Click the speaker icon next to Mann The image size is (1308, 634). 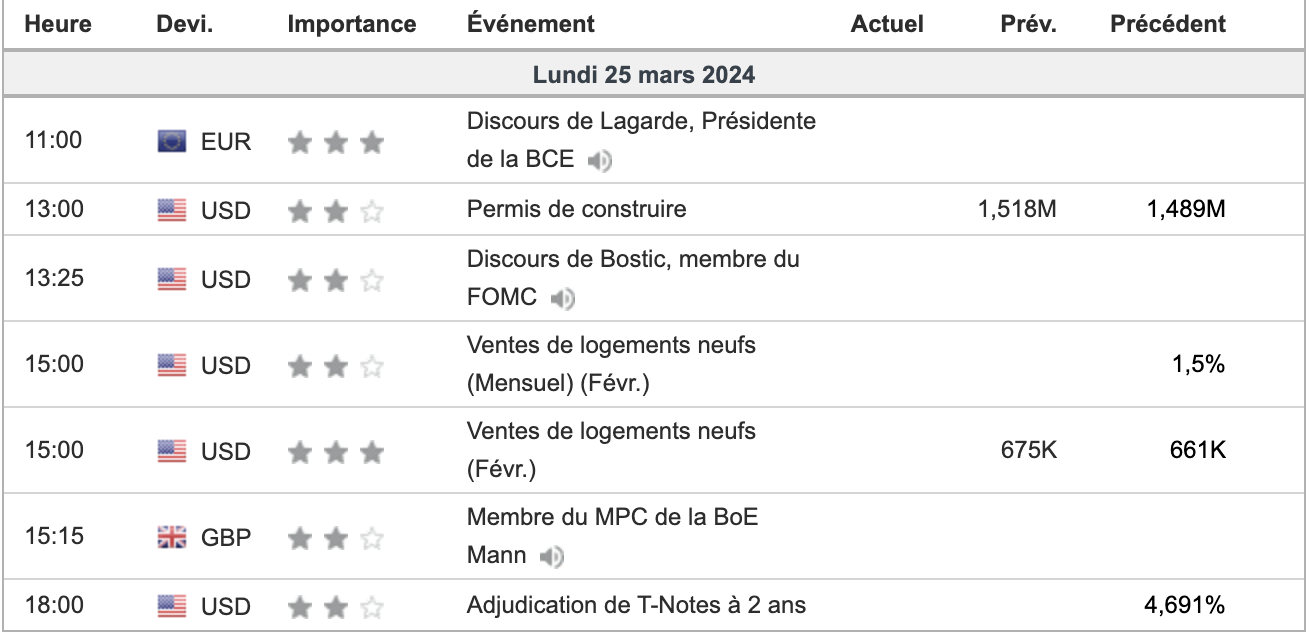(552, 556)
